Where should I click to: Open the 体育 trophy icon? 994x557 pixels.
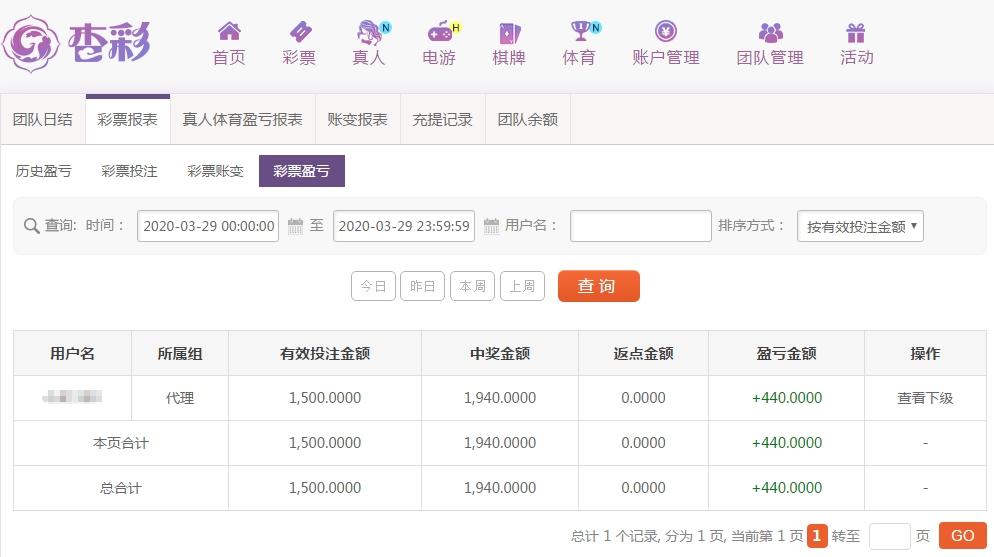[x=580, y=30]
